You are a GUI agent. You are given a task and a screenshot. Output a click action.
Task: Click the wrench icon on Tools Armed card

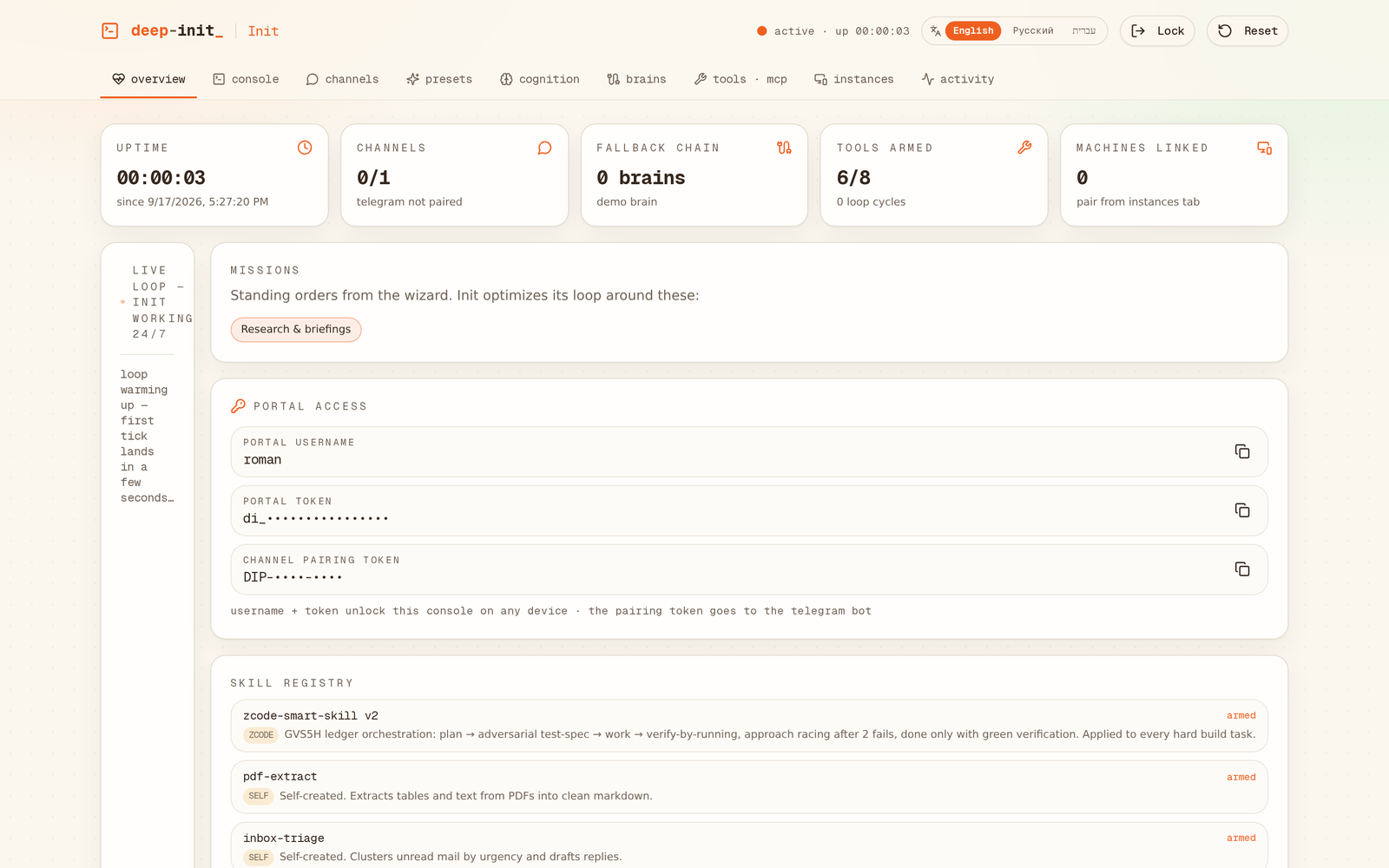[1024, 148]
